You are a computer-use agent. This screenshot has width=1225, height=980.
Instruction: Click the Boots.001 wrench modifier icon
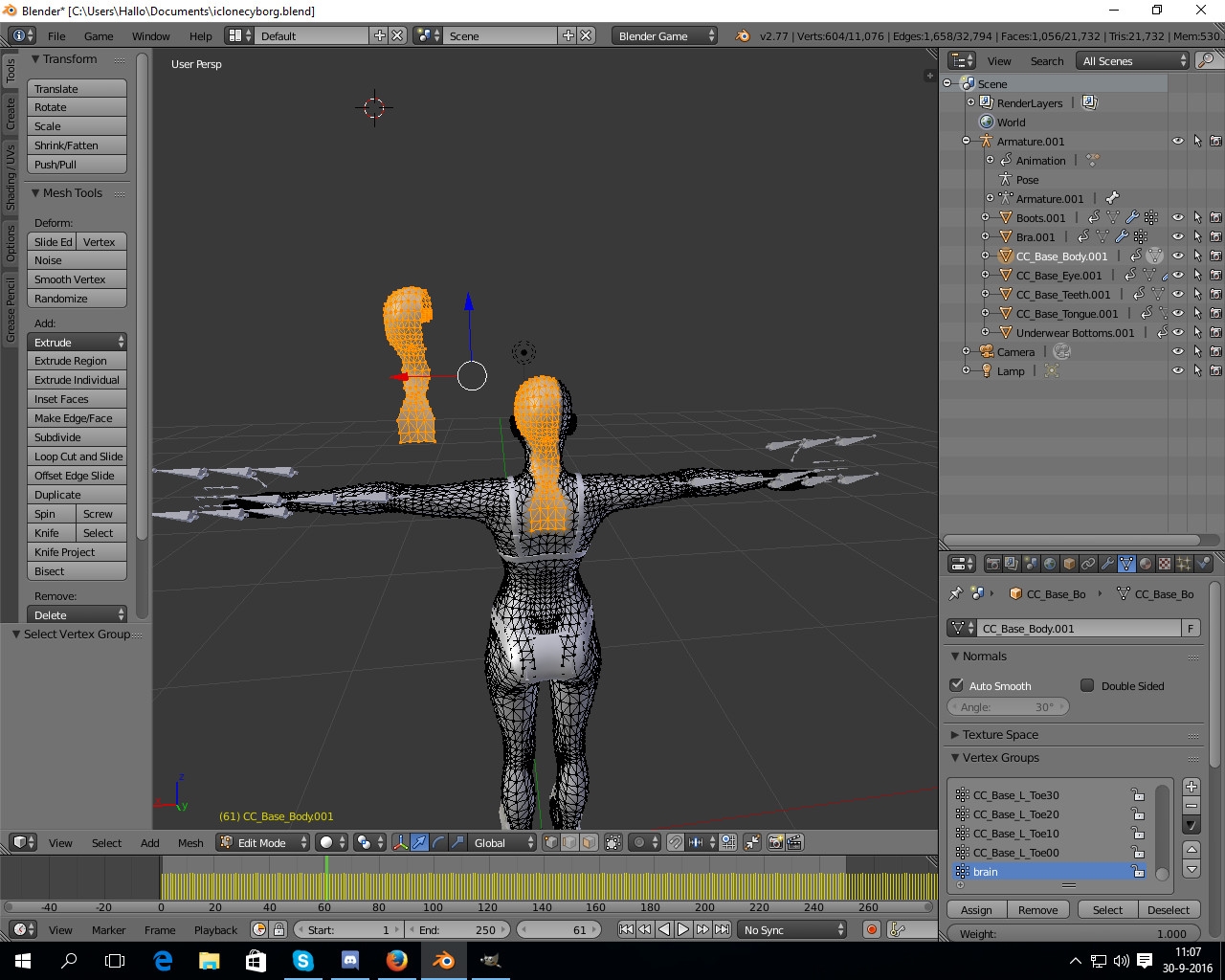tap(1132, 217)
